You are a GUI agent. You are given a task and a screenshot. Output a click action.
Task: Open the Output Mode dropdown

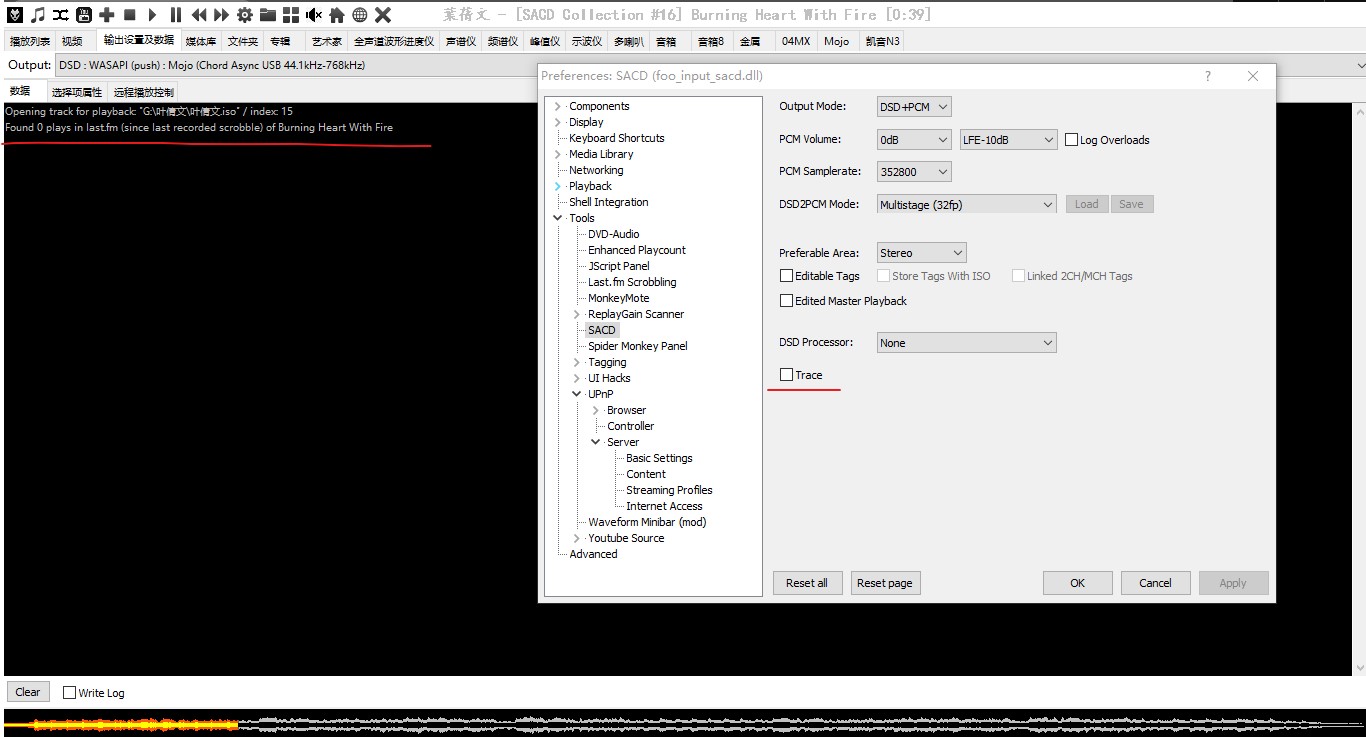(x=914, y=107)
